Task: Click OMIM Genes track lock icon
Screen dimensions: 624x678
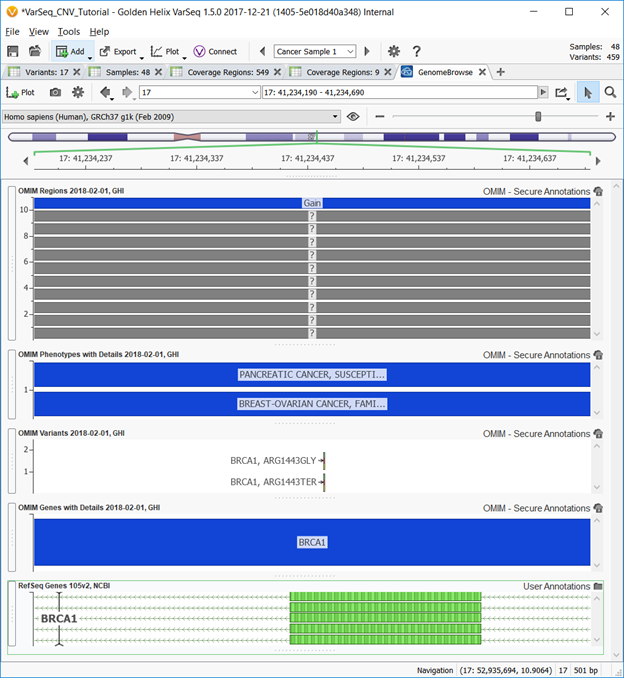Action: click(x=598, y=508)
